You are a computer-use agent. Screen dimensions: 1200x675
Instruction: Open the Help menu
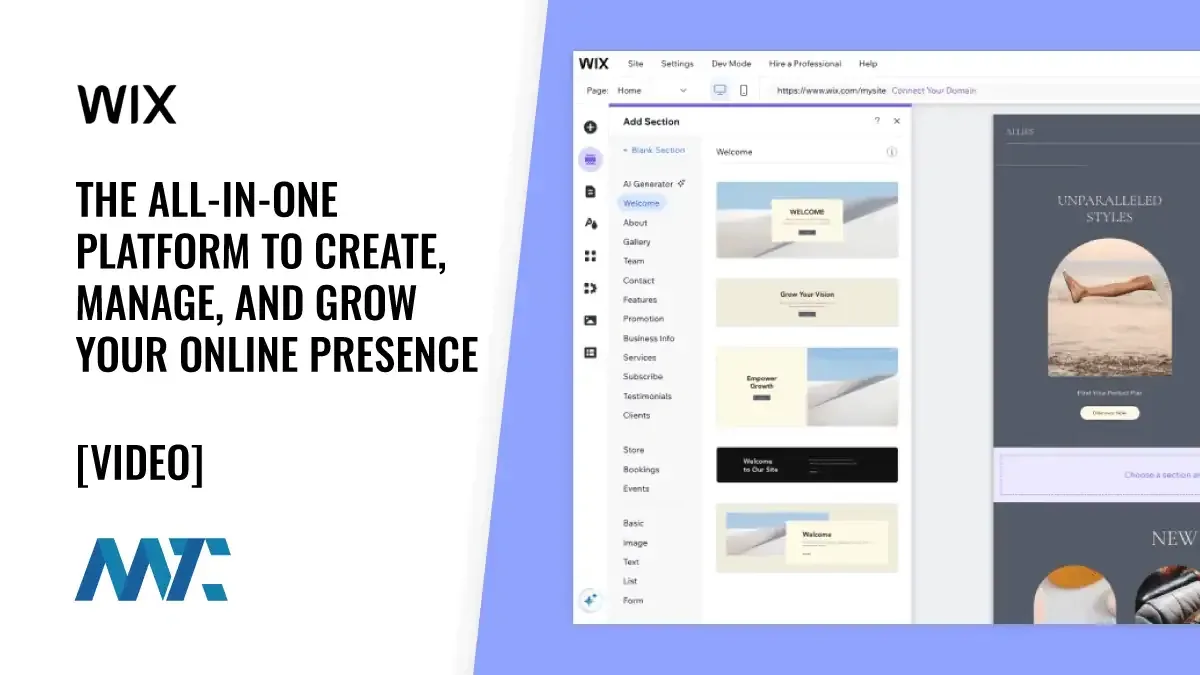(x=868, y=64)
